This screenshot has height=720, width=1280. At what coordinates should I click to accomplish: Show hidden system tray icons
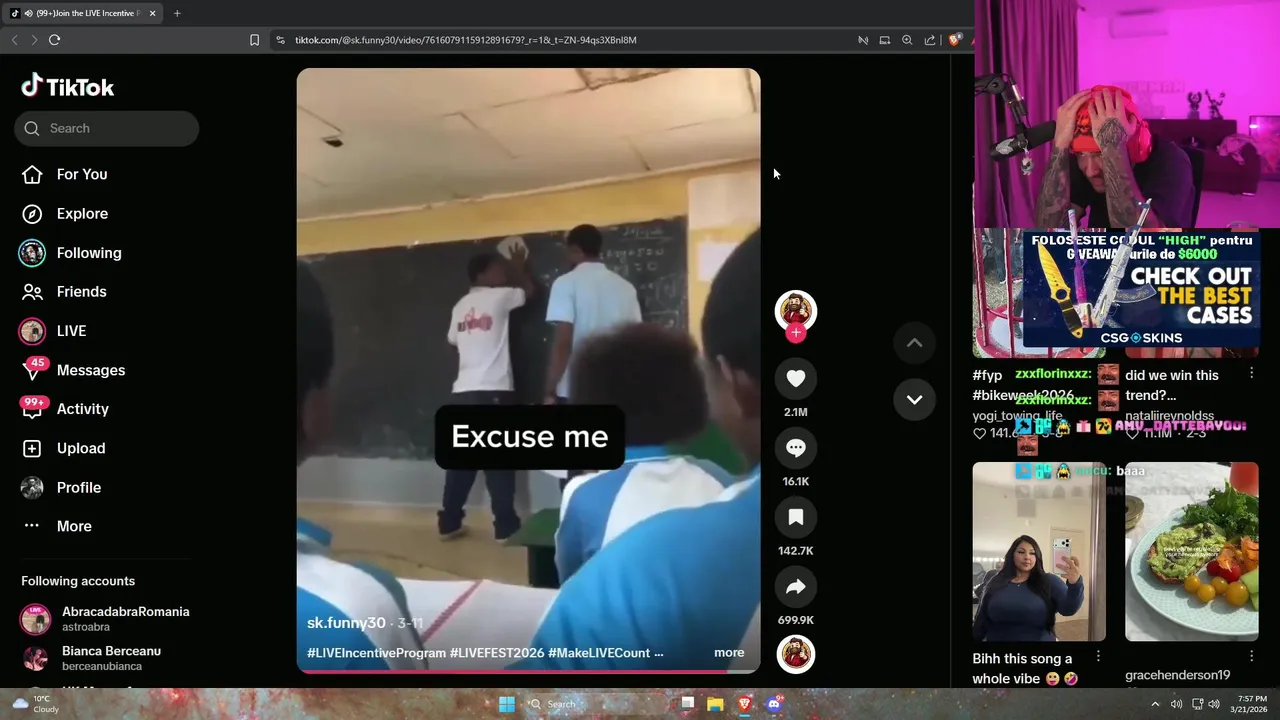(x=1155, y=704)
